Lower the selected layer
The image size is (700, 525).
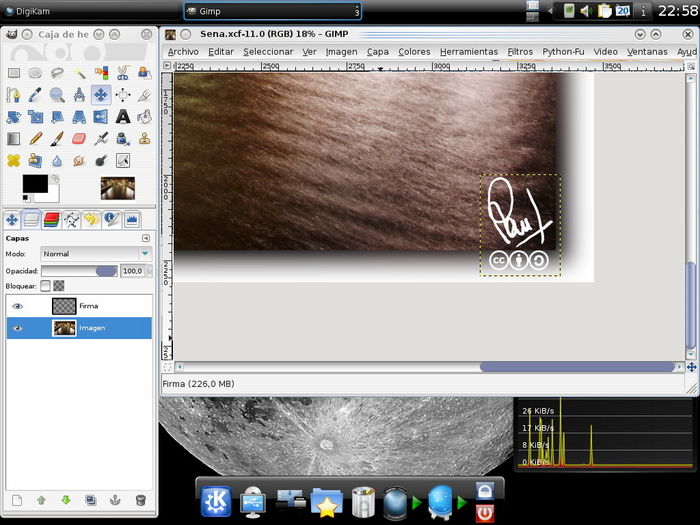(x=66, y=500)
